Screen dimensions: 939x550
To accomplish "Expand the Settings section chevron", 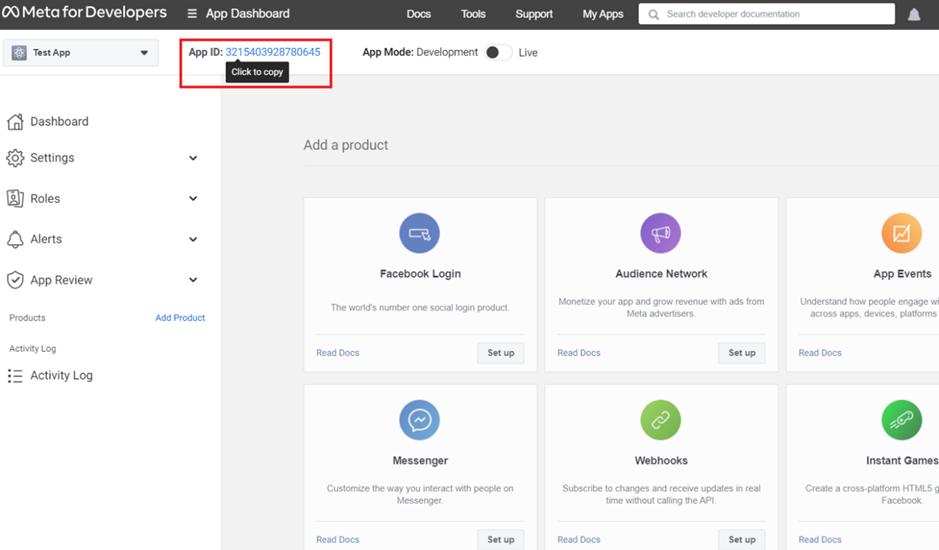I will click(x=193, y=158).
